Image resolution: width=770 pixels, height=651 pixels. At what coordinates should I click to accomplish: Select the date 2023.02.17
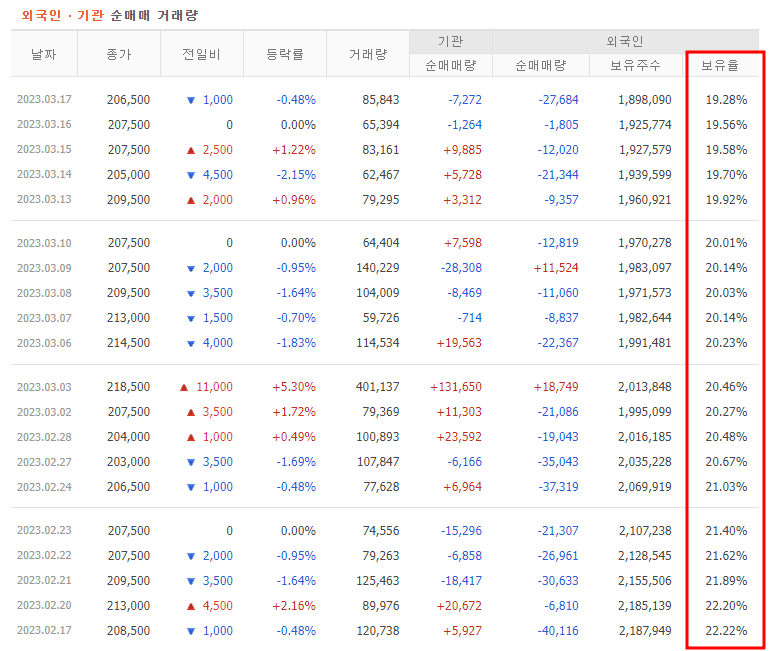[x=44, y=631]
